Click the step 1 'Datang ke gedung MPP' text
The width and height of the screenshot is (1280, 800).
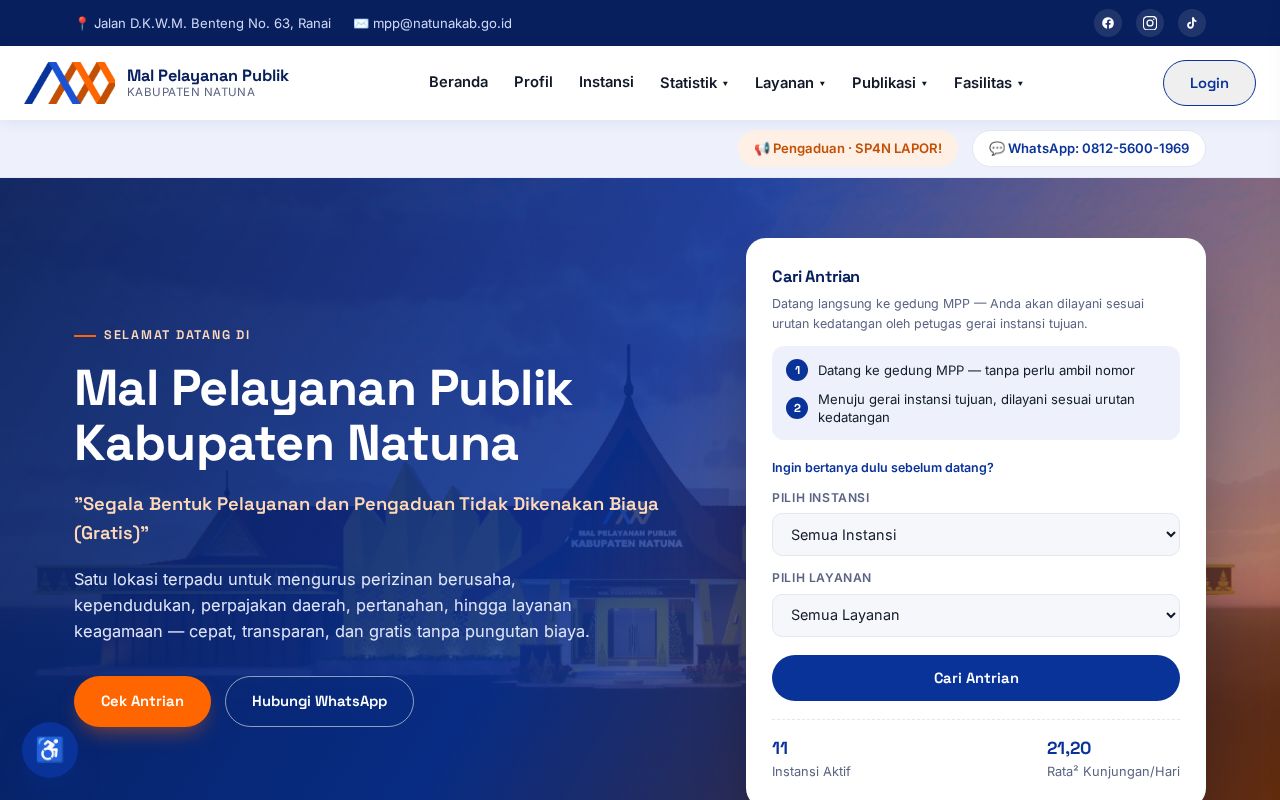(976, 370)
